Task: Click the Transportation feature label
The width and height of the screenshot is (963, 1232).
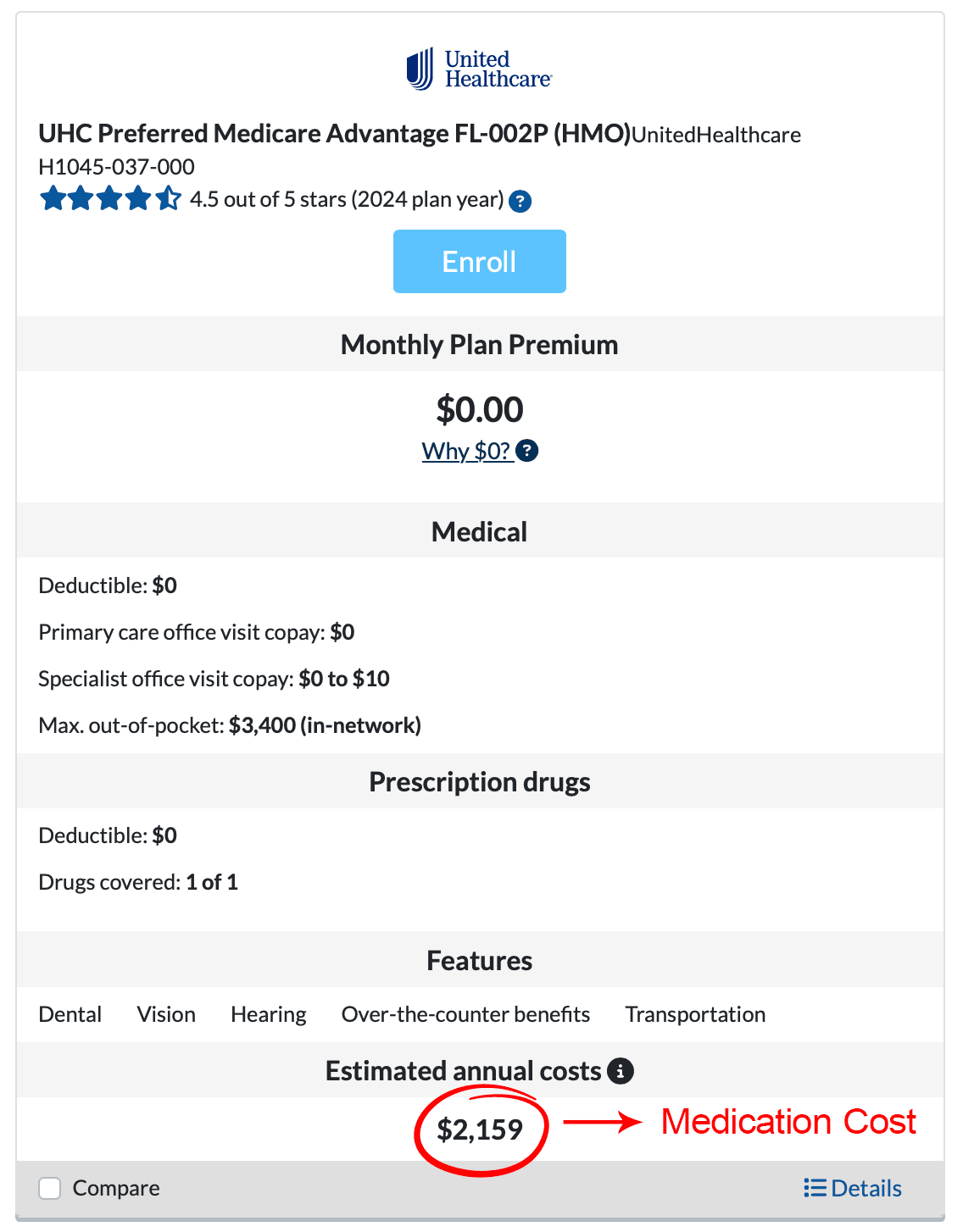Action: 695,1014
